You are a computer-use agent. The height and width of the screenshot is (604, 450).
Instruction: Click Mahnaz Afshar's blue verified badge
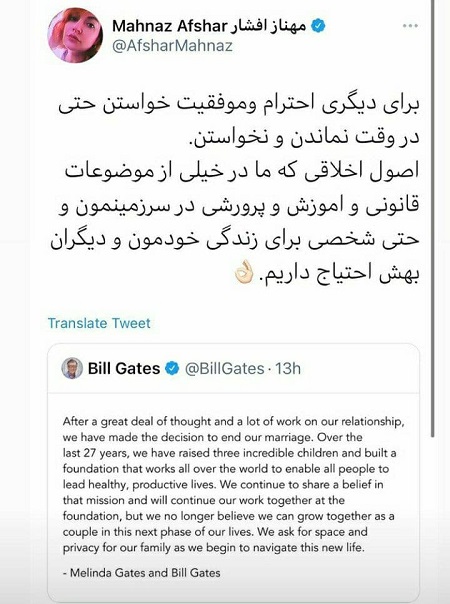(x=318, y=26)
